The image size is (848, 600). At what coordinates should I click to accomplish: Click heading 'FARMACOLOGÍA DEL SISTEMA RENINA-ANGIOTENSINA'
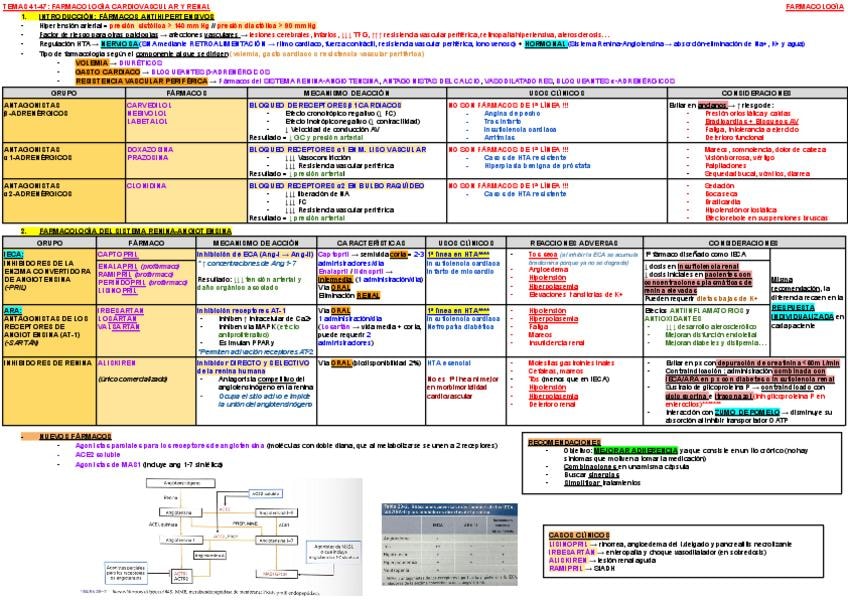pos(135,231)
